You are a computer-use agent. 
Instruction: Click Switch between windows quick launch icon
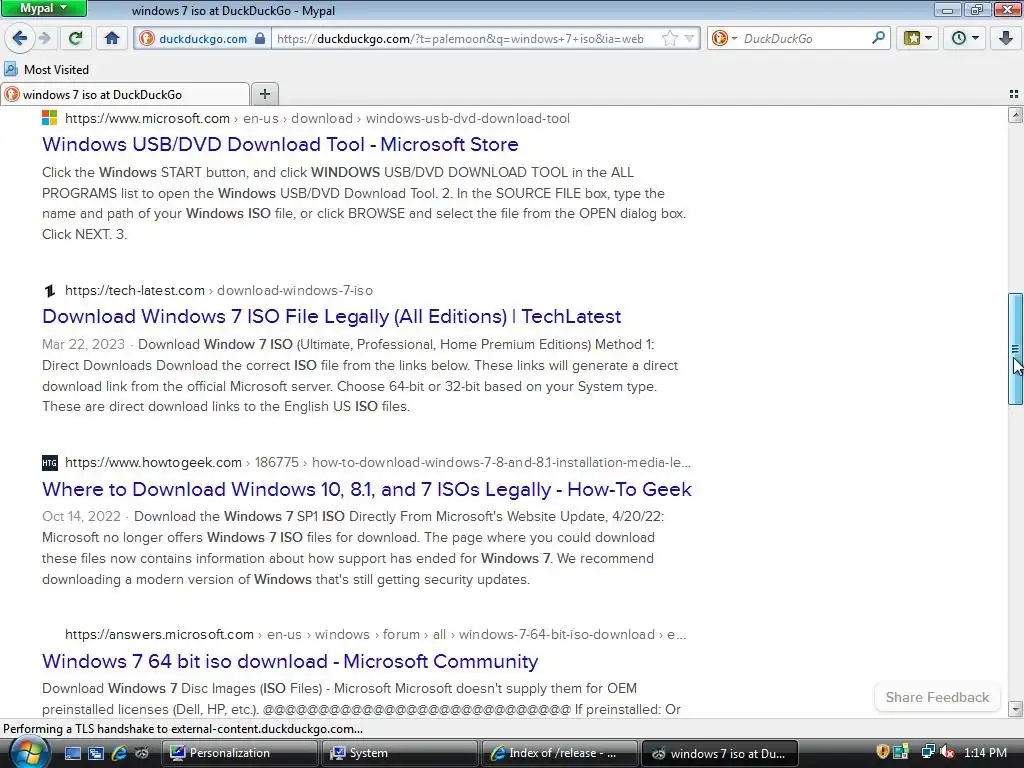tap(96, 753)
